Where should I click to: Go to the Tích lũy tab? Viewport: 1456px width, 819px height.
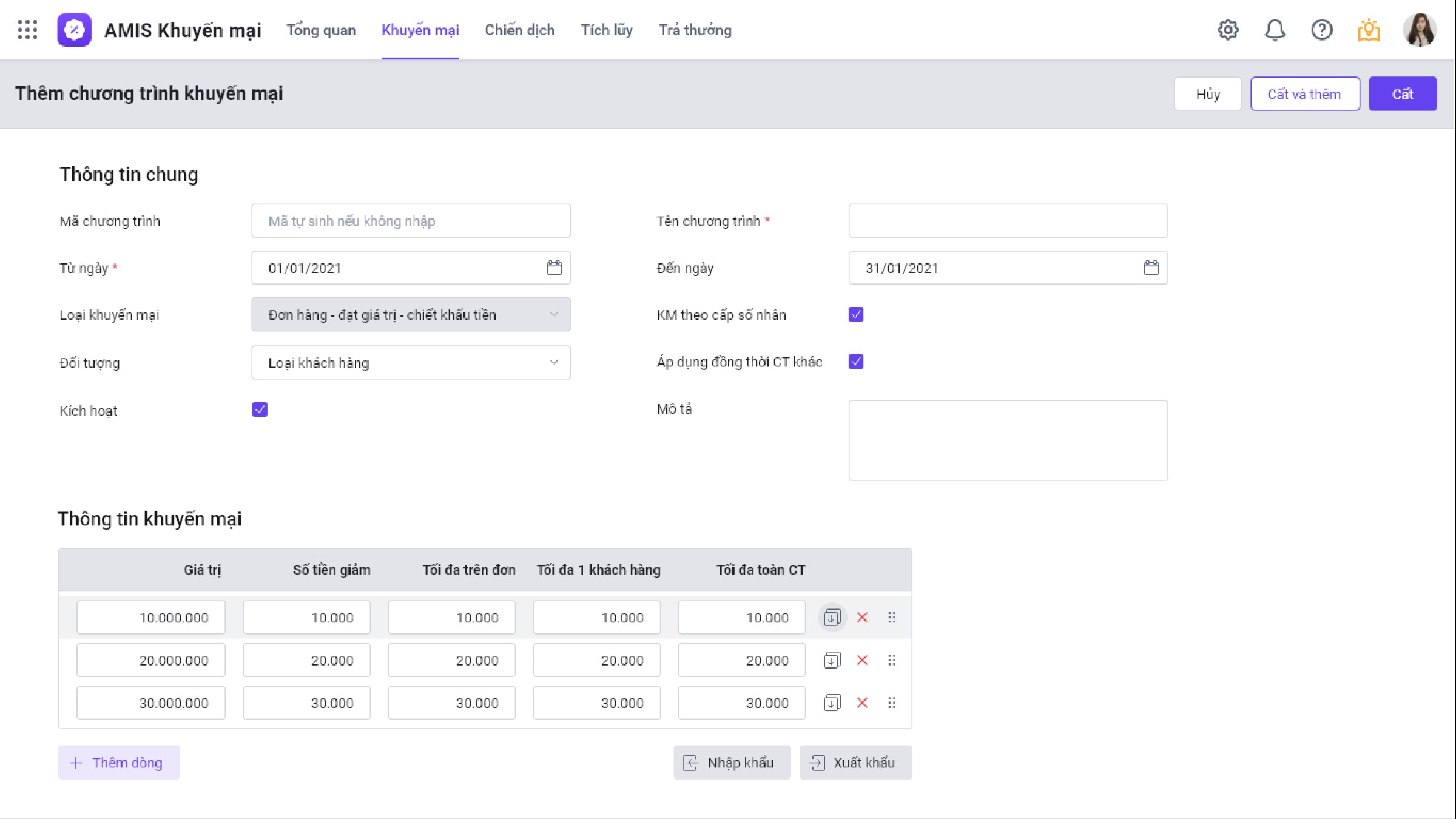(607, 30)
